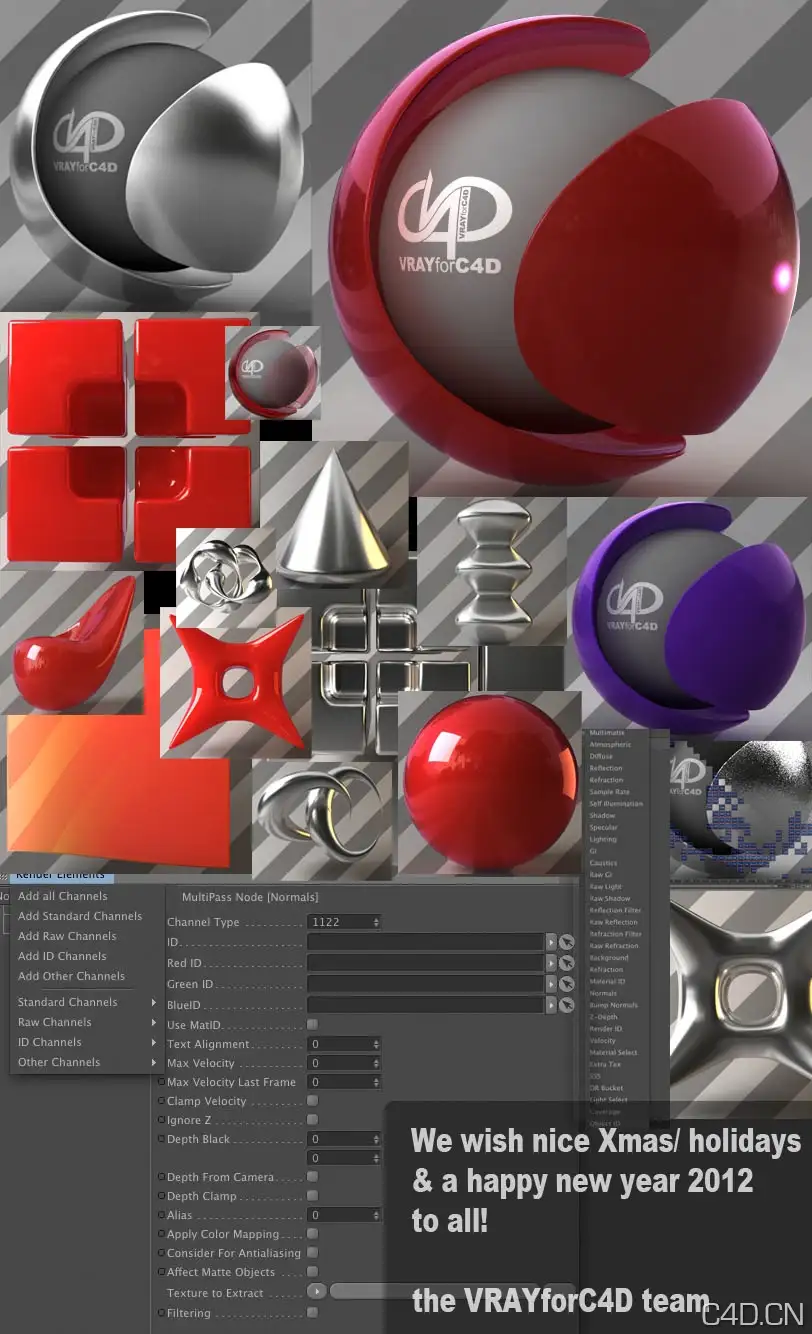The height and width of the screenshot is (1334, 812).
Task: Click the keyframe dot beside Depth From Camera
Action: tap(162, 1177)
